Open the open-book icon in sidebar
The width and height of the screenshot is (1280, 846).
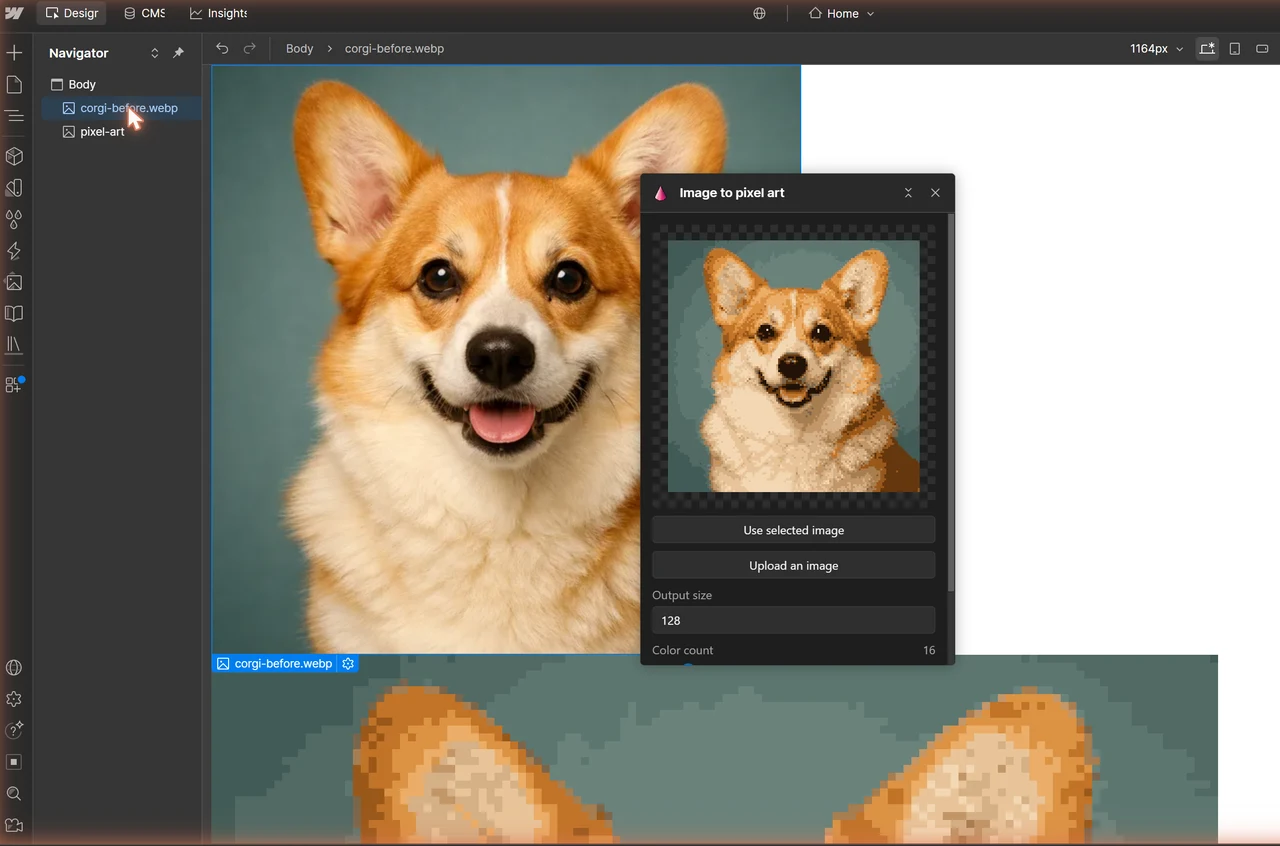(x=14, y=314)
